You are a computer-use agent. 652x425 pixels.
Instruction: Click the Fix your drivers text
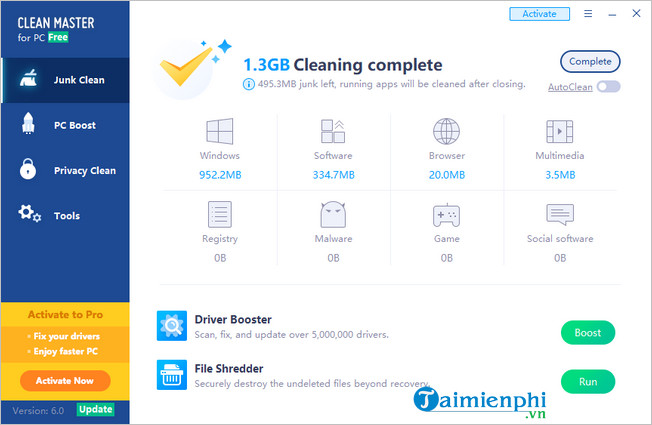67,336
